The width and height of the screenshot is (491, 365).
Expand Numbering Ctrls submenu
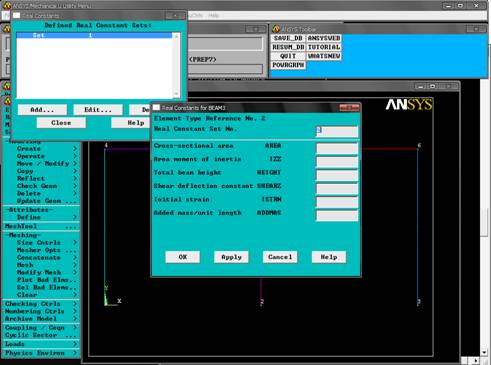coord(42,311)
